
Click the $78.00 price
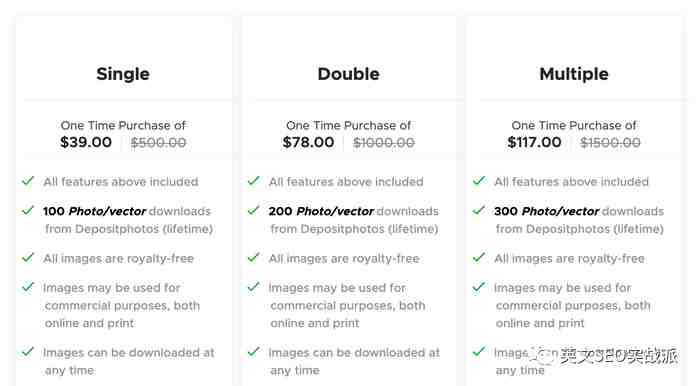(308, 142)
